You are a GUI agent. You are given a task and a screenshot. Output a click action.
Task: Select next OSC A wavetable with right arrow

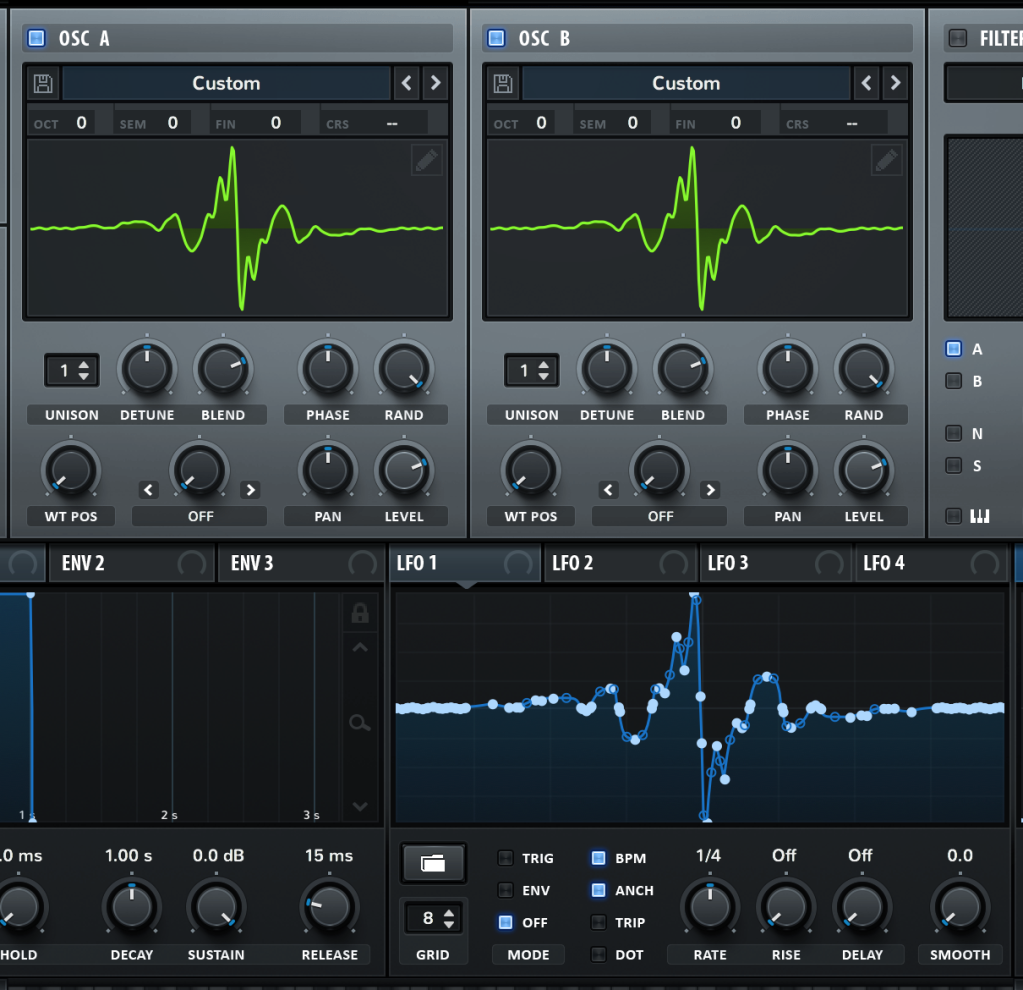point(436,84)
